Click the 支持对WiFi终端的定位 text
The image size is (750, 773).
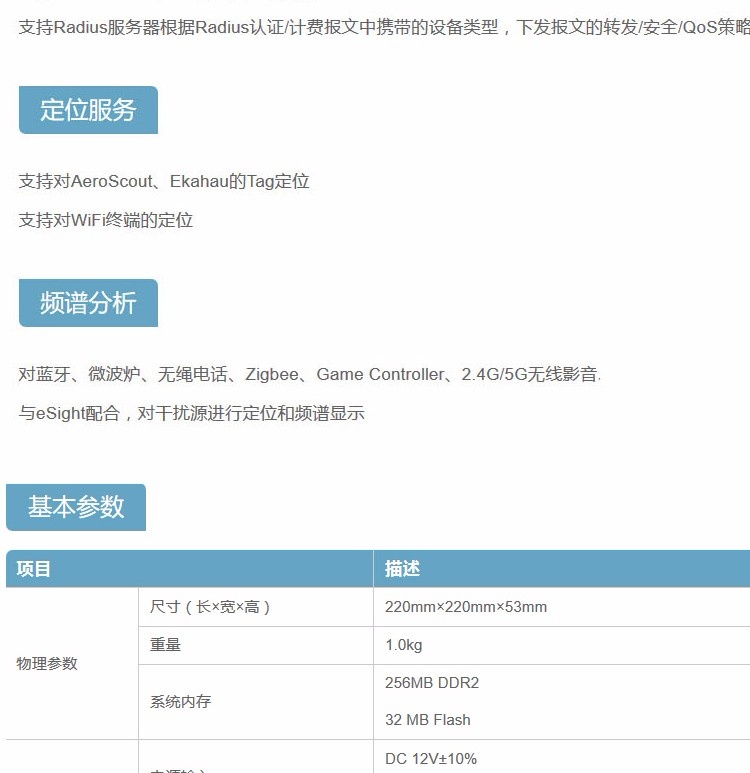106,220
